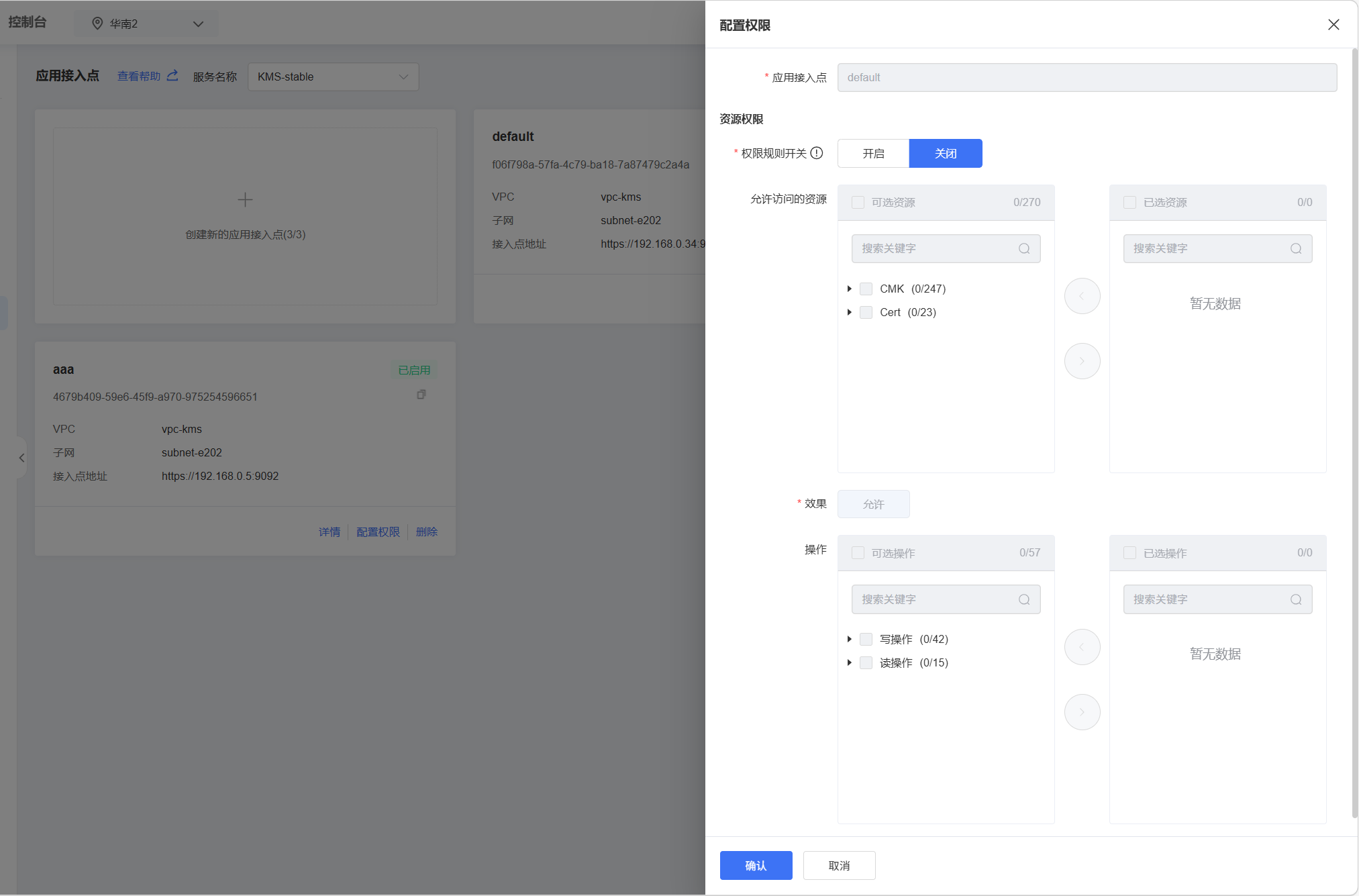Click the info icon beside 权限规则开关
1359x896 pixels.
(817, 153)
